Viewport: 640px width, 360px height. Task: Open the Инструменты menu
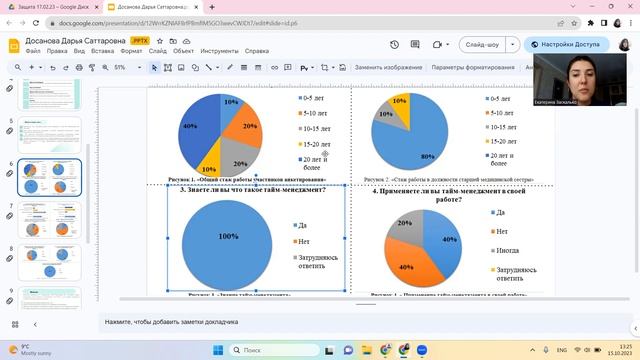coord(219,51)
